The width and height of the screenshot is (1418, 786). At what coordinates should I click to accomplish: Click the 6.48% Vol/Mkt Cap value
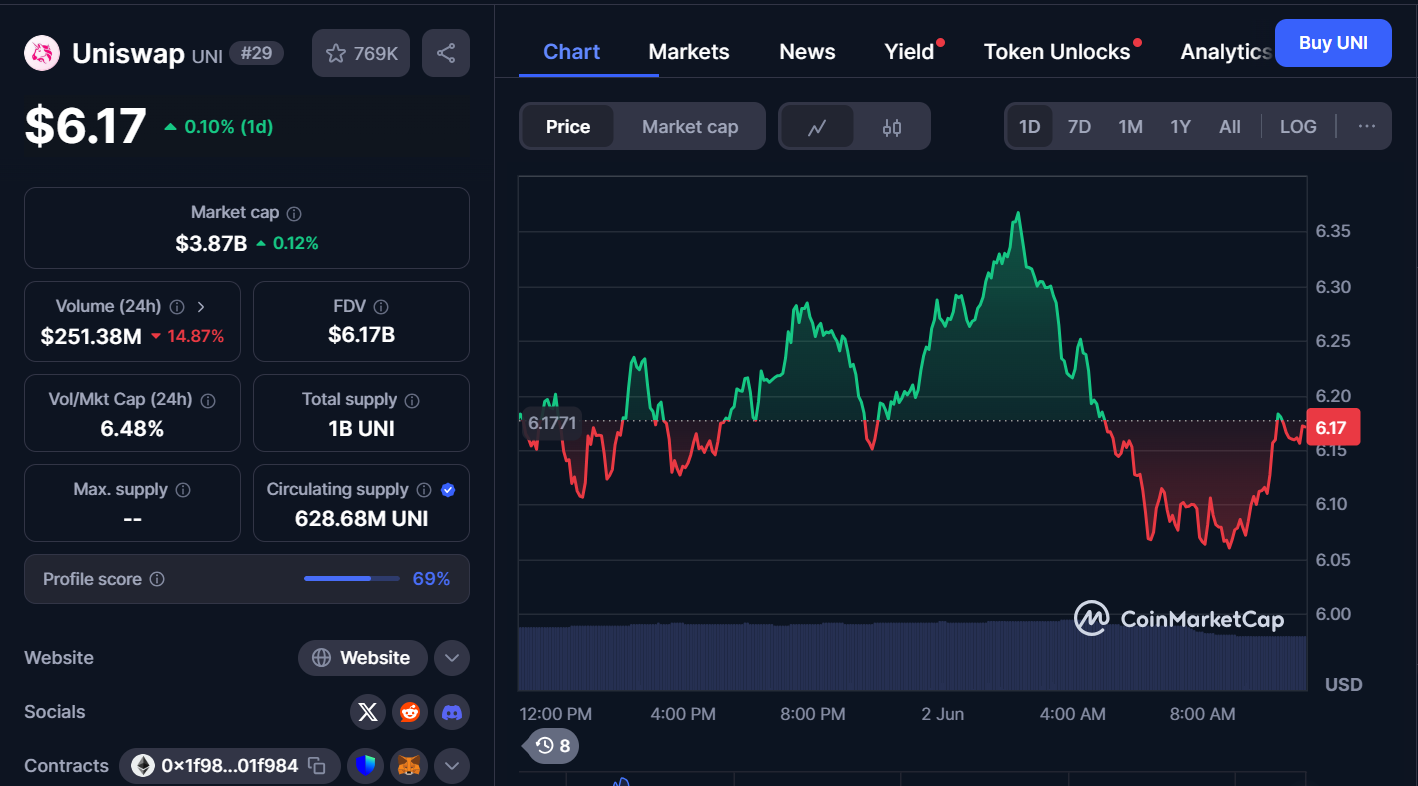132,429
